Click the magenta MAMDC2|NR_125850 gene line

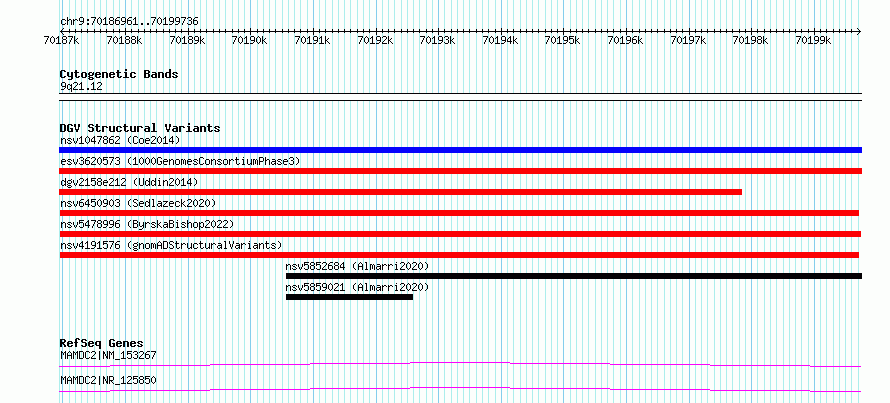[x=460, y=389]
